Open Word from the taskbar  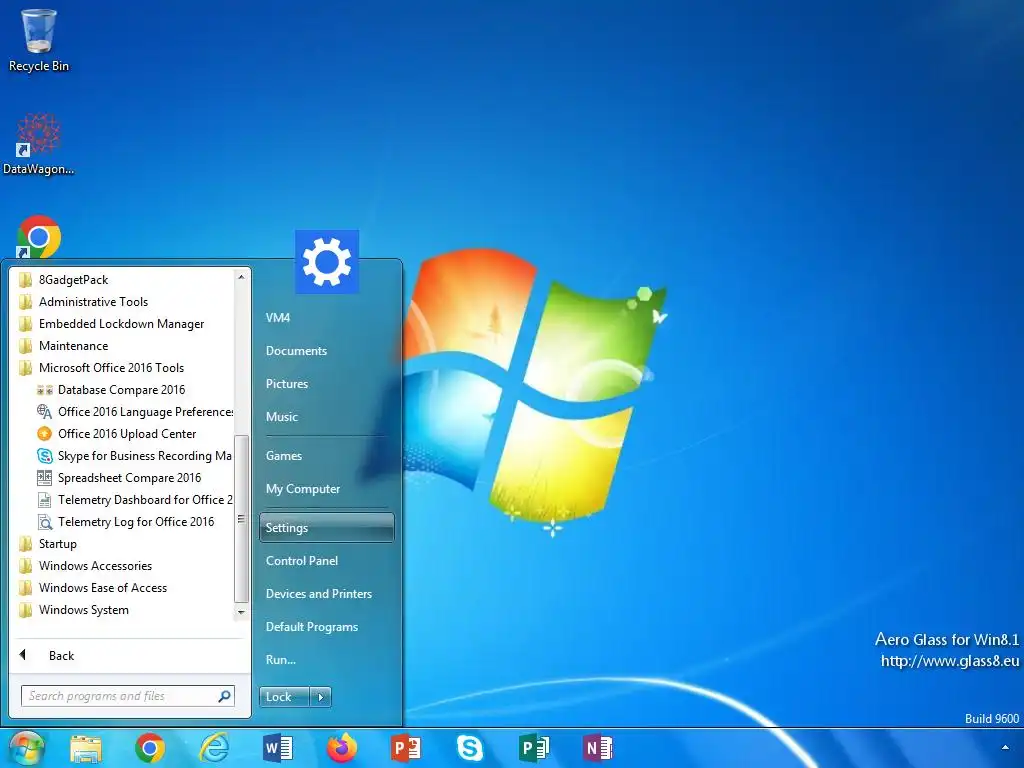pos(278,748)
